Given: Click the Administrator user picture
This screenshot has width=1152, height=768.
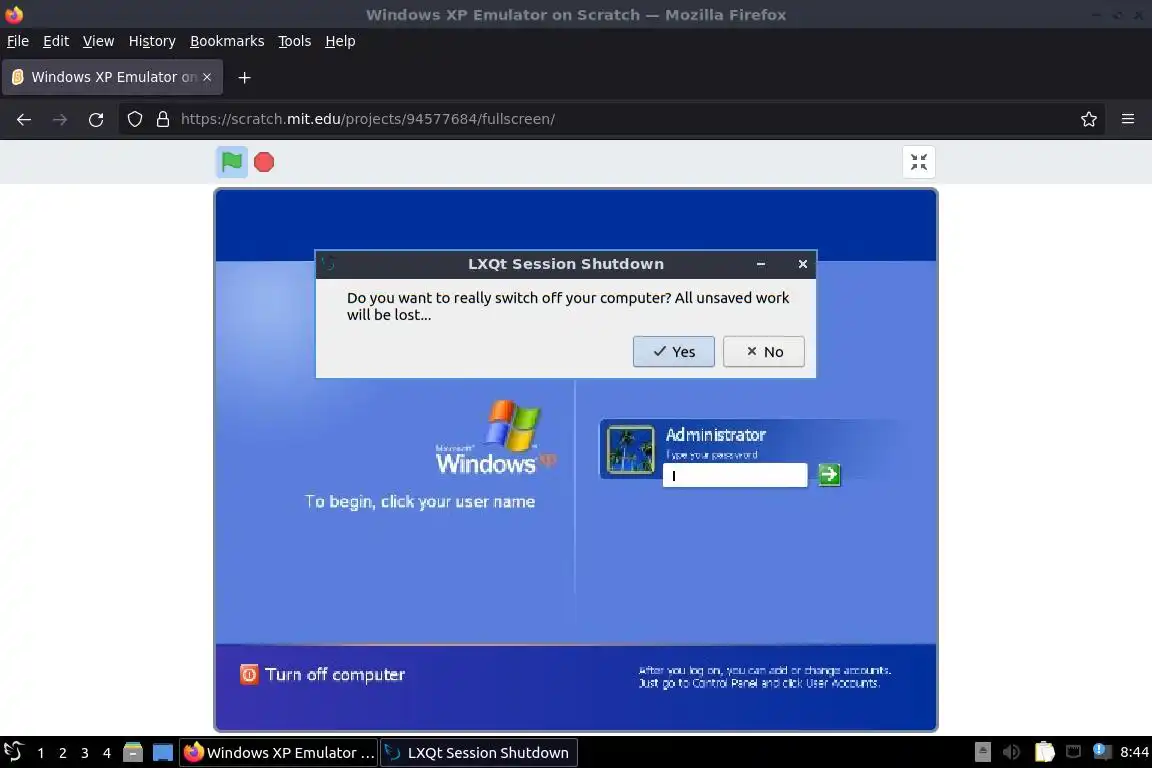Looking at the screenshot, I should click(630, 450).
